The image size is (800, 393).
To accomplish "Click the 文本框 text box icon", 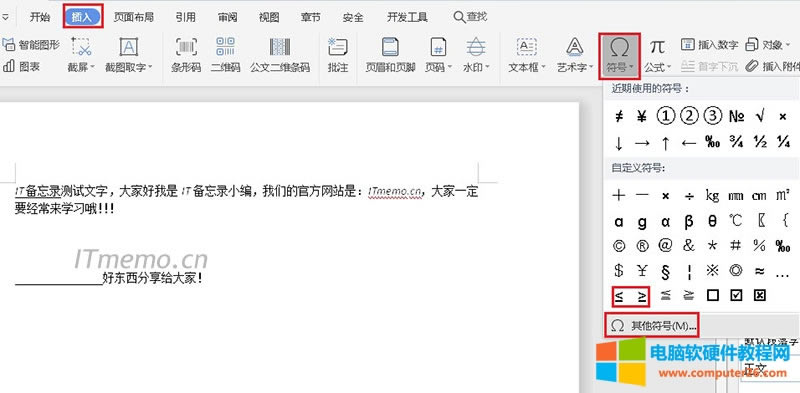I will [x=527, y=47].
